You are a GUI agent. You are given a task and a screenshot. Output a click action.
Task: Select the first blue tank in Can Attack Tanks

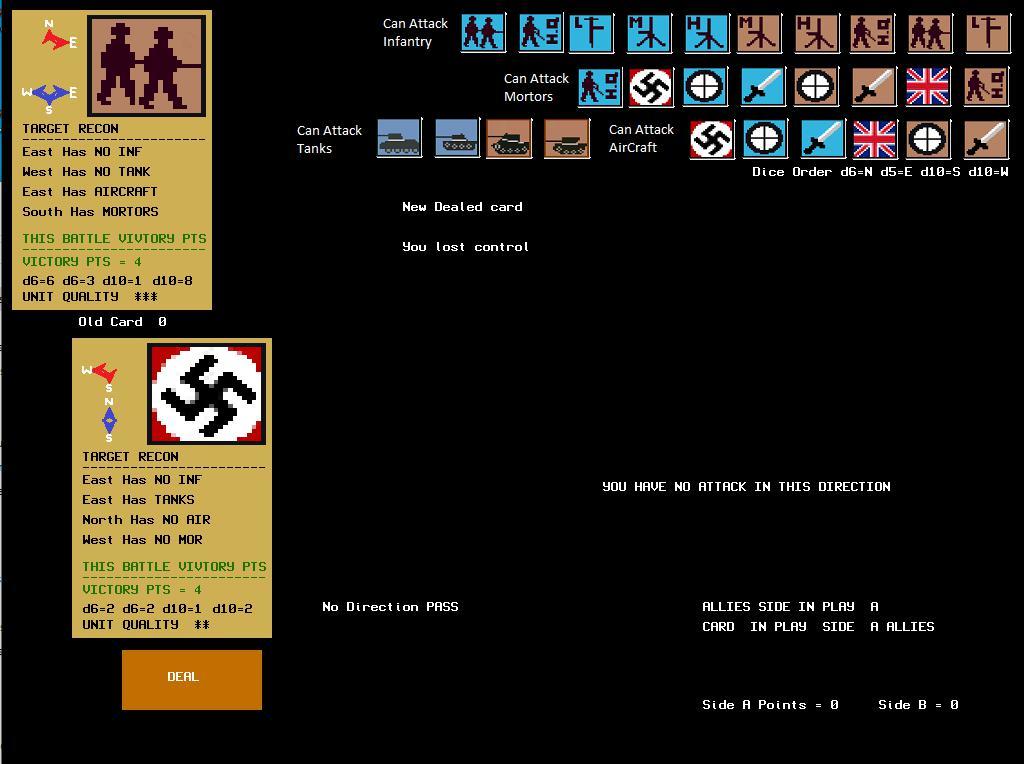pyautogui.click(x=399, y=139)
